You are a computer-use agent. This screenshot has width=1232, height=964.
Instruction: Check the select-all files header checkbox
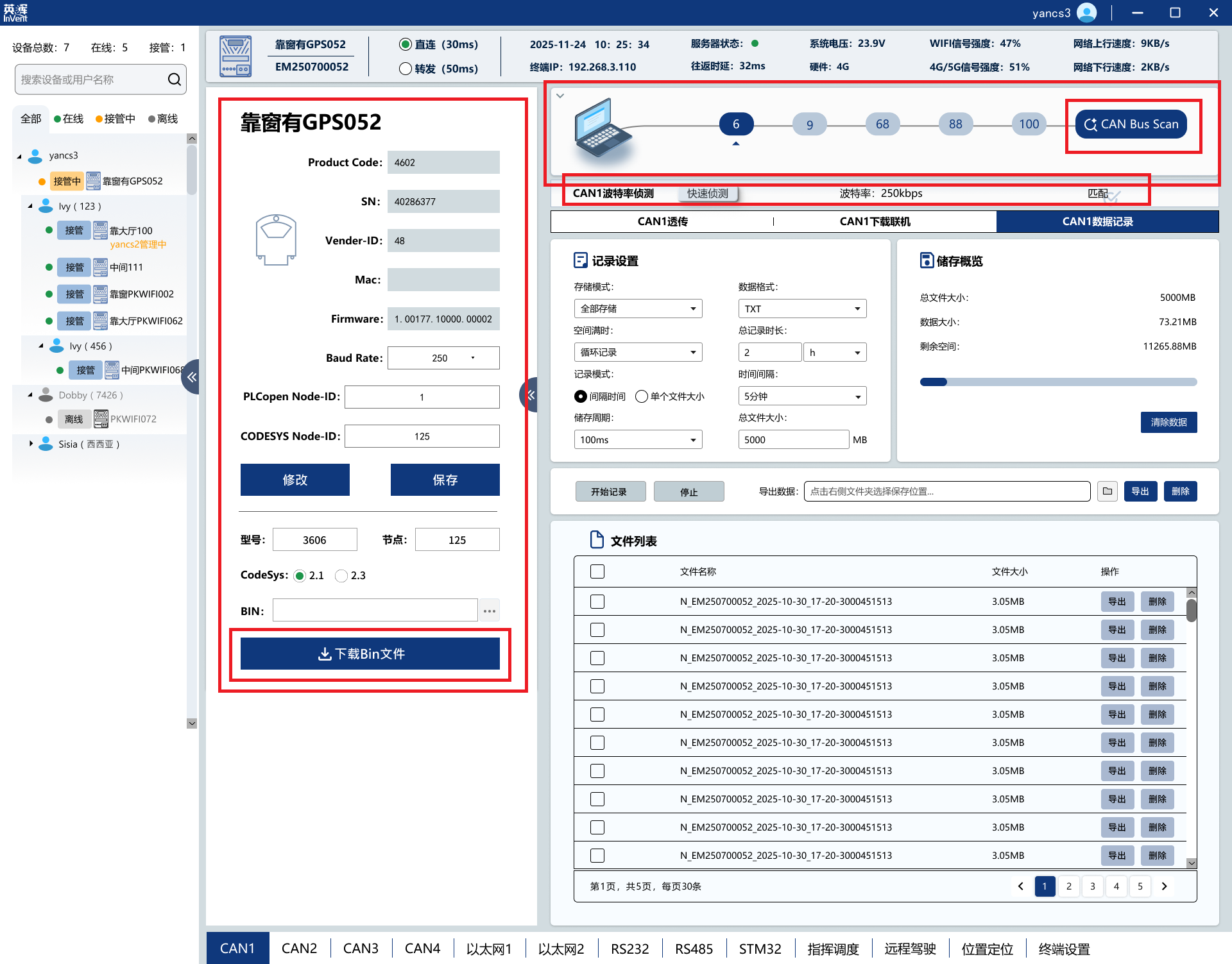597,571
